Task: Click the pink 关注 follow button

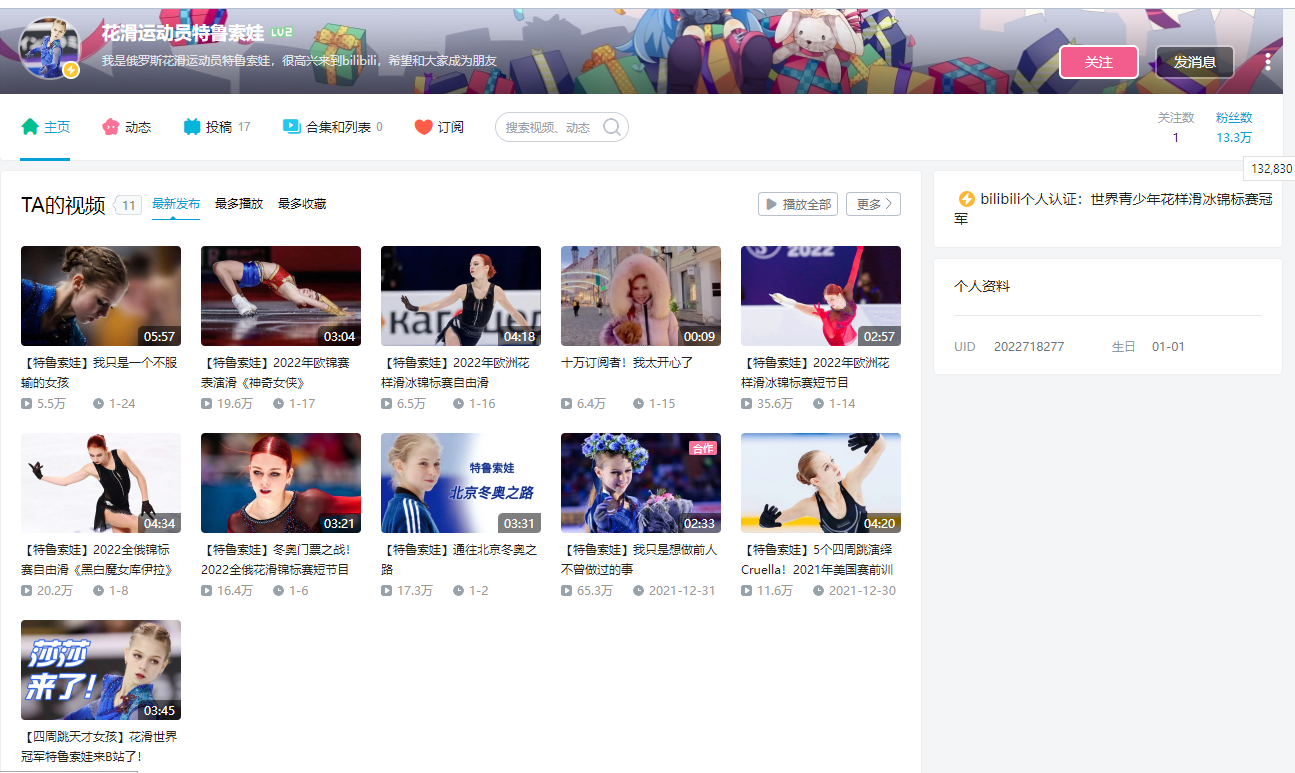Action: (x=1098, y=62)
